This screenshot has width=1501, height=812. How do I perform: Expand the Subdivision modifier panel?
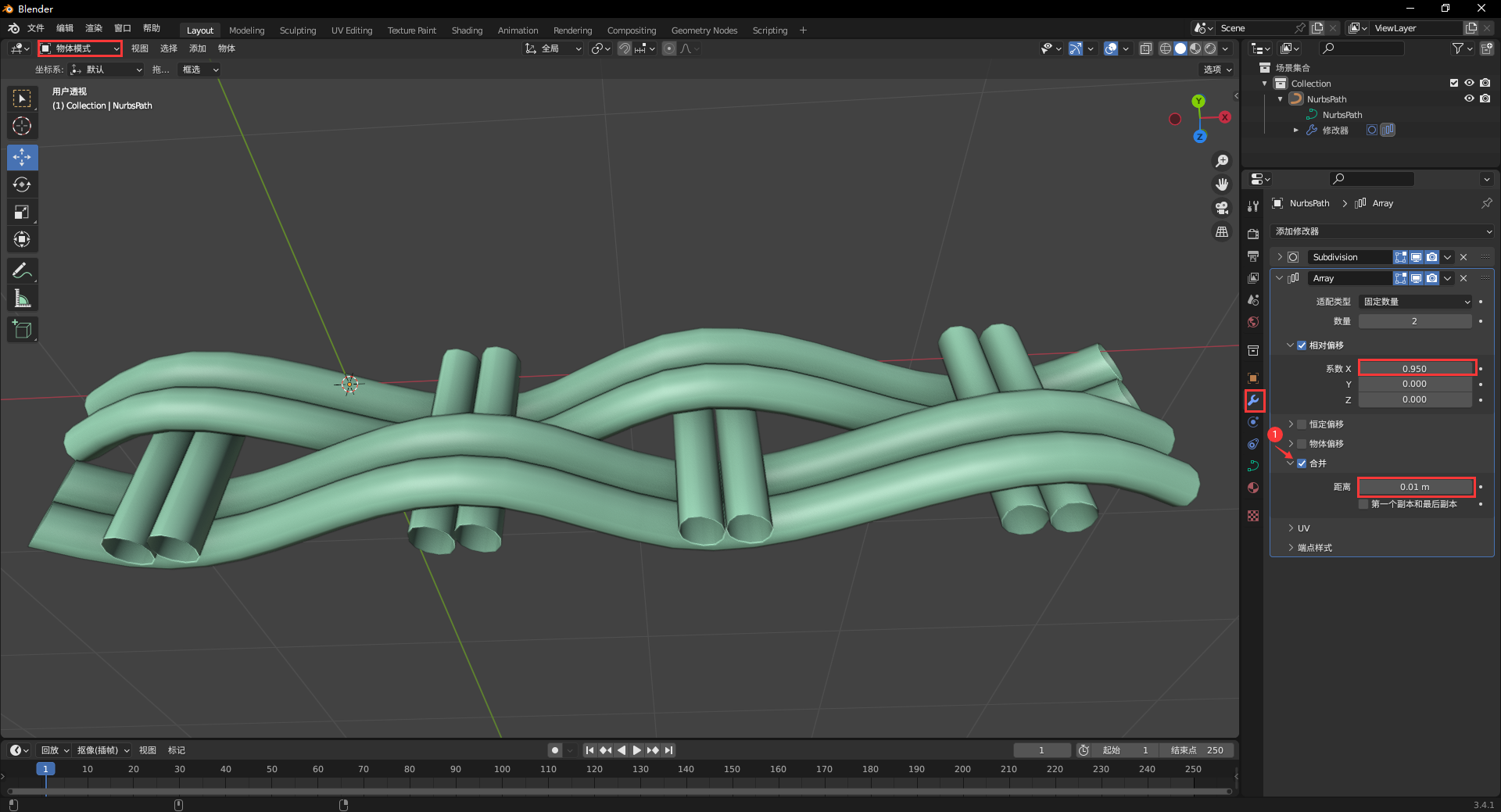(1280, 257)
